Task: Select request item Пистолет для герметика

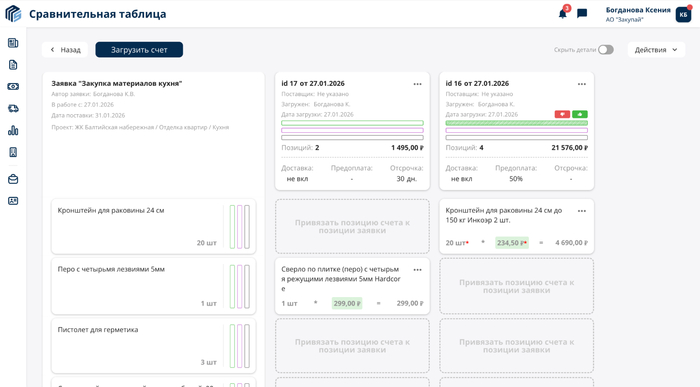Action: pos(154,345)
